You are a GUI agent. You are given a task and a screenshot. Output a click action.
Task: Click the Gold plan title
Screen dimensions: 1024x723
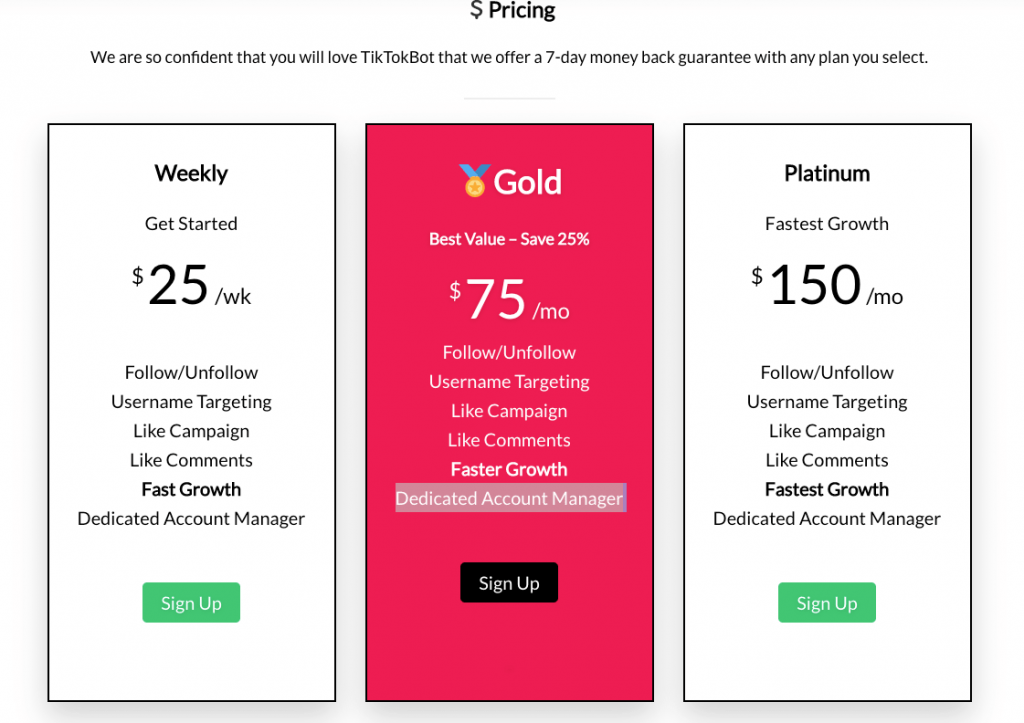pos(527,182)
